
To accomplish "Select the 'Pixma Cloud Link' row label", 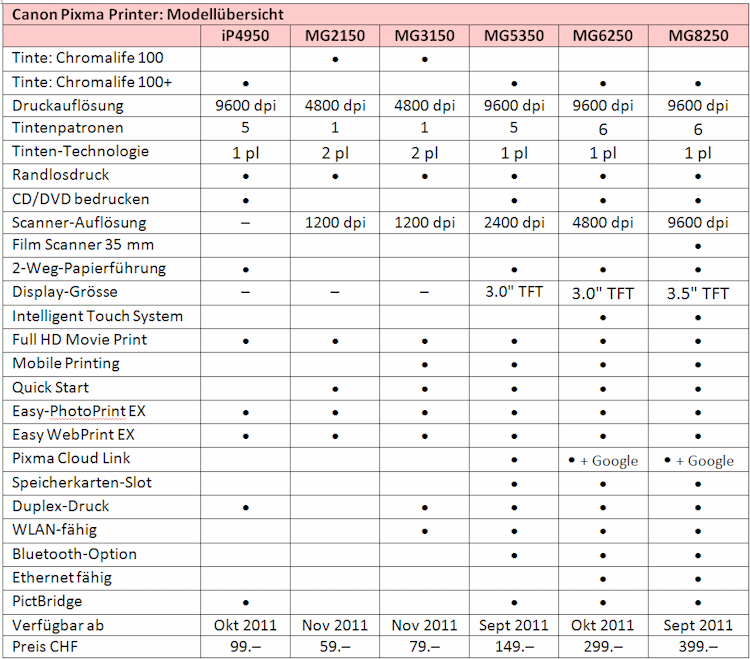I will (71, 459).
